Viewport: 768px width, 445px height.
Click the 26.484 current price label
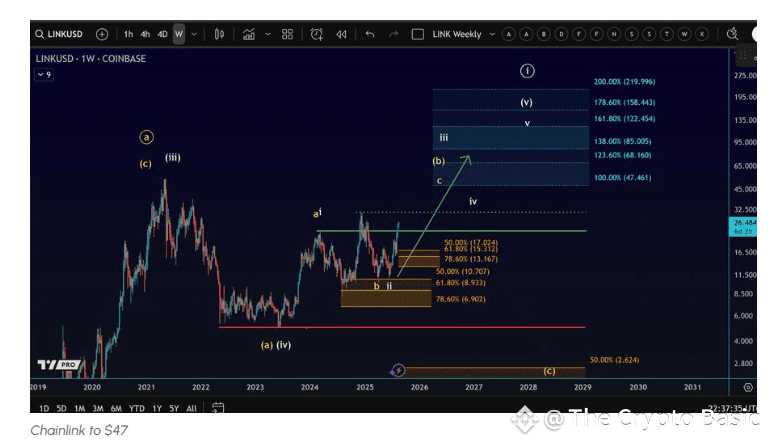coord(744,227)
